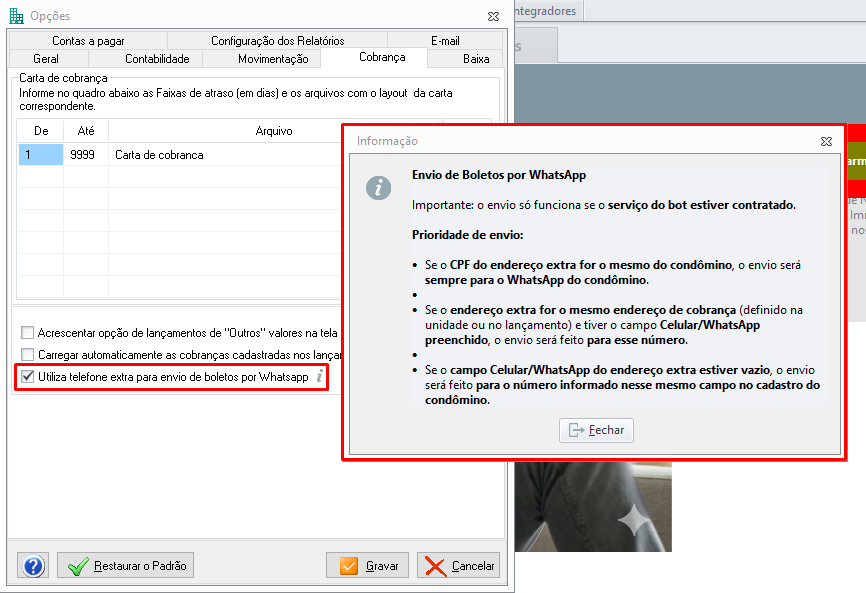Save settings with the Gravar button
The height and width of the screenshot is (593, 866).
pyautogui.click(x=367, y=565)
